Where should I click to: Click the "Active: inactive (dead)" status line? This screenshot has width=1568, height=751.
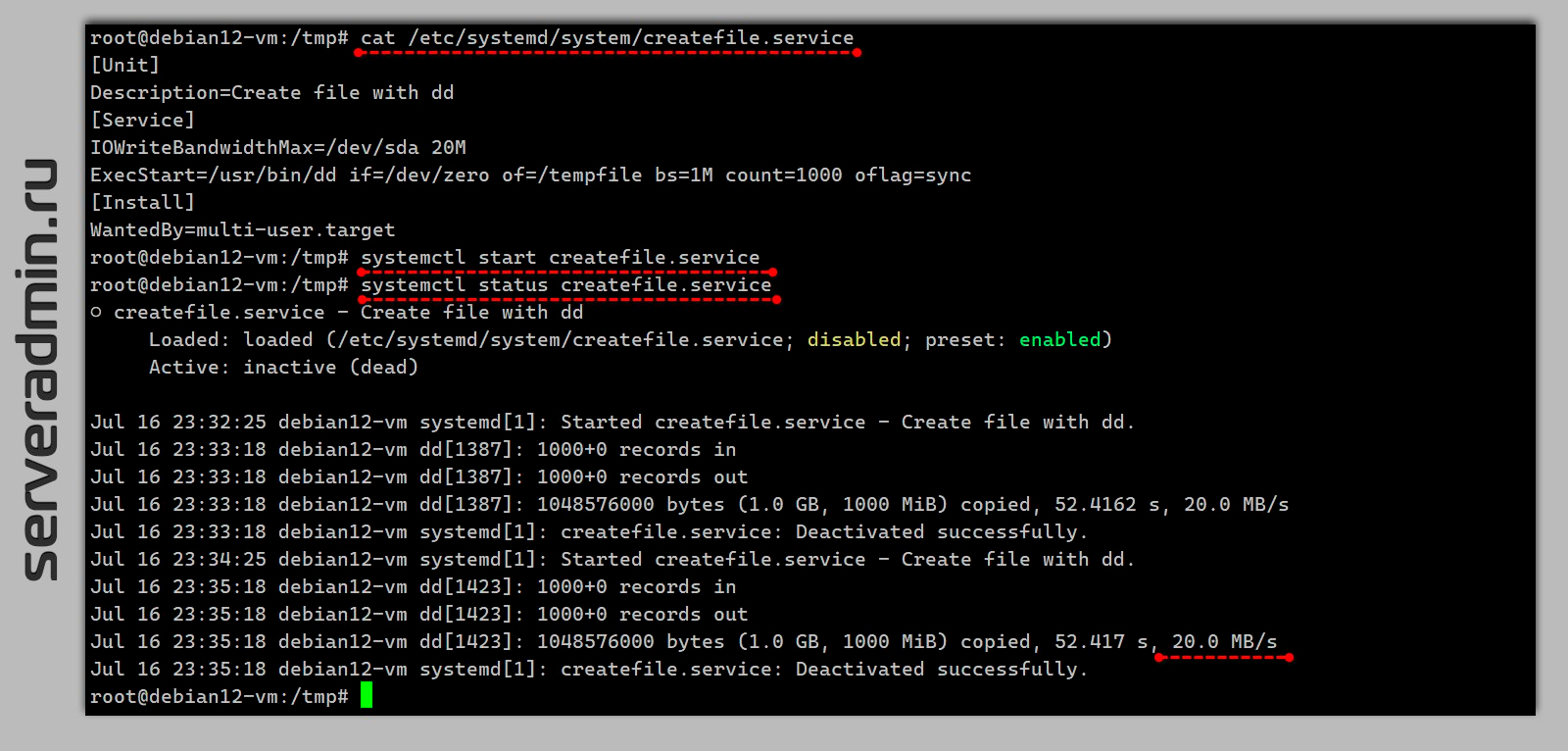[x=283, y=368]
